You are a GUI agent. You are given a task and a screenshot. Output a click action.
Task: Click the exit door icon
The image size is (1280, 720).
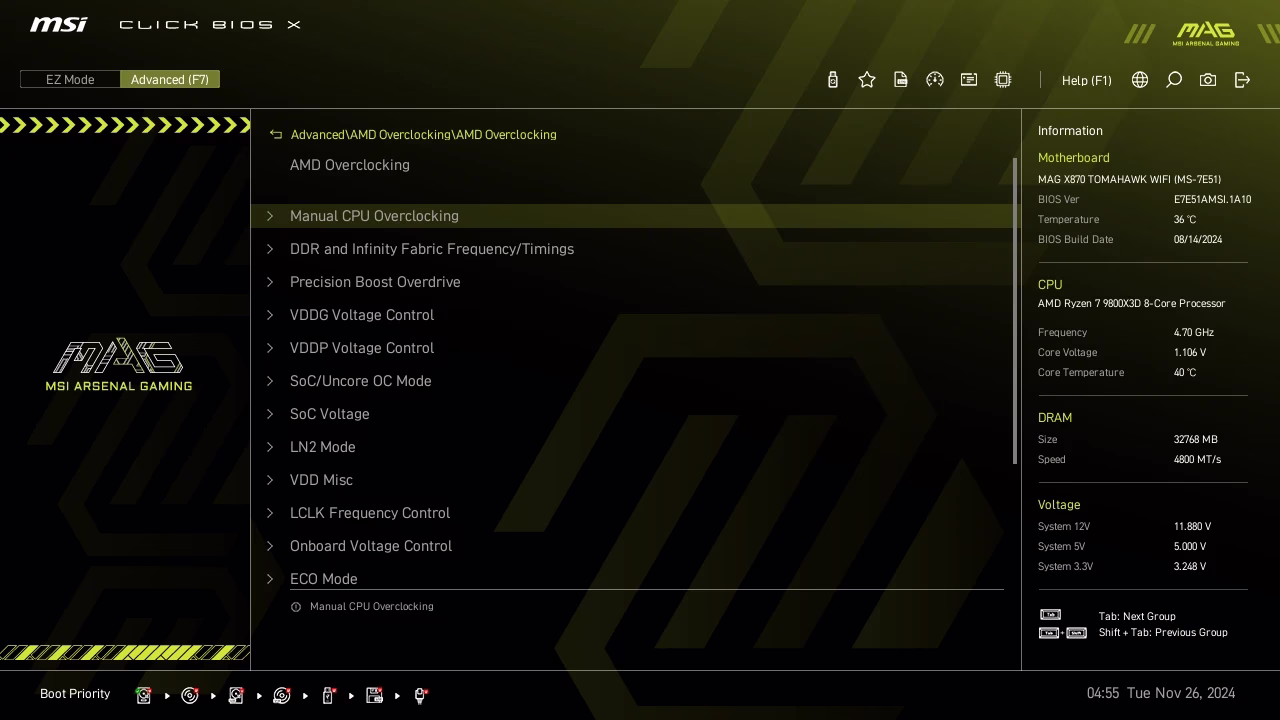[1242, 80]
